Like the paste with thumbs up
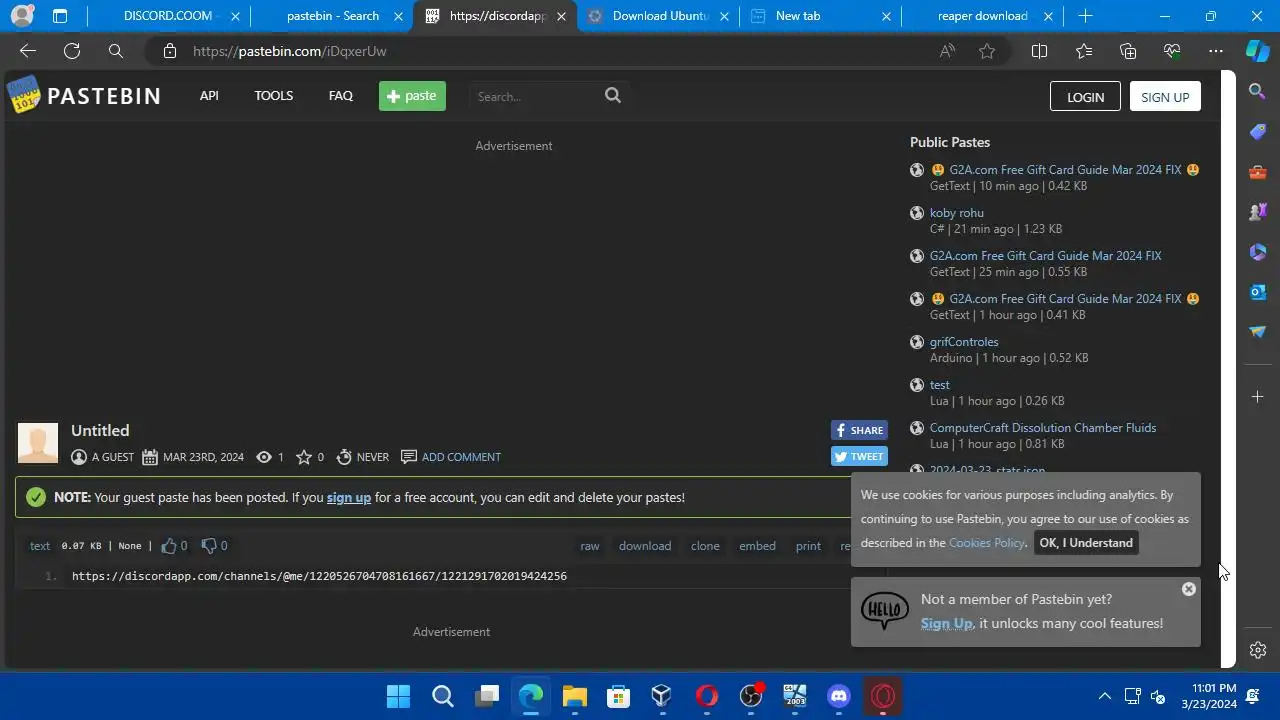The image size is (1280, 720). pyautogui.click(x=169, y=546)
